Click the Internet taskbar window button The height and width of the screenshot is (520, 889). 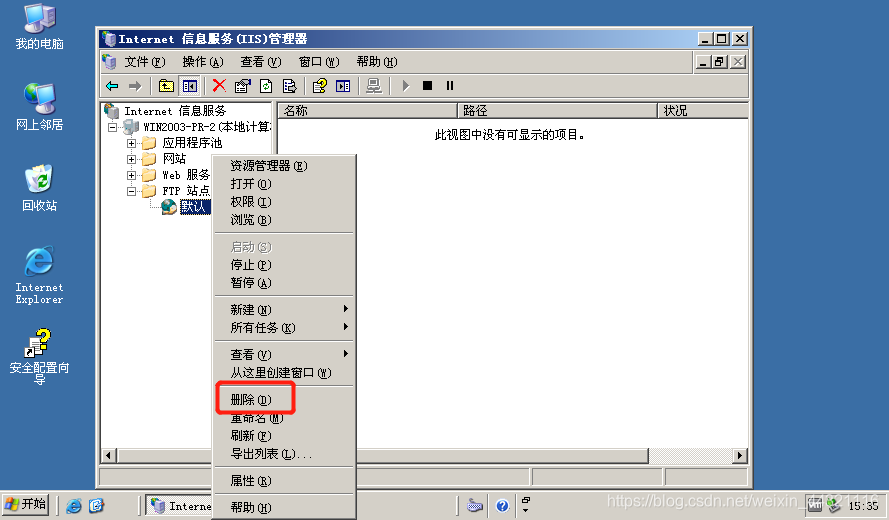pos(179,505)
